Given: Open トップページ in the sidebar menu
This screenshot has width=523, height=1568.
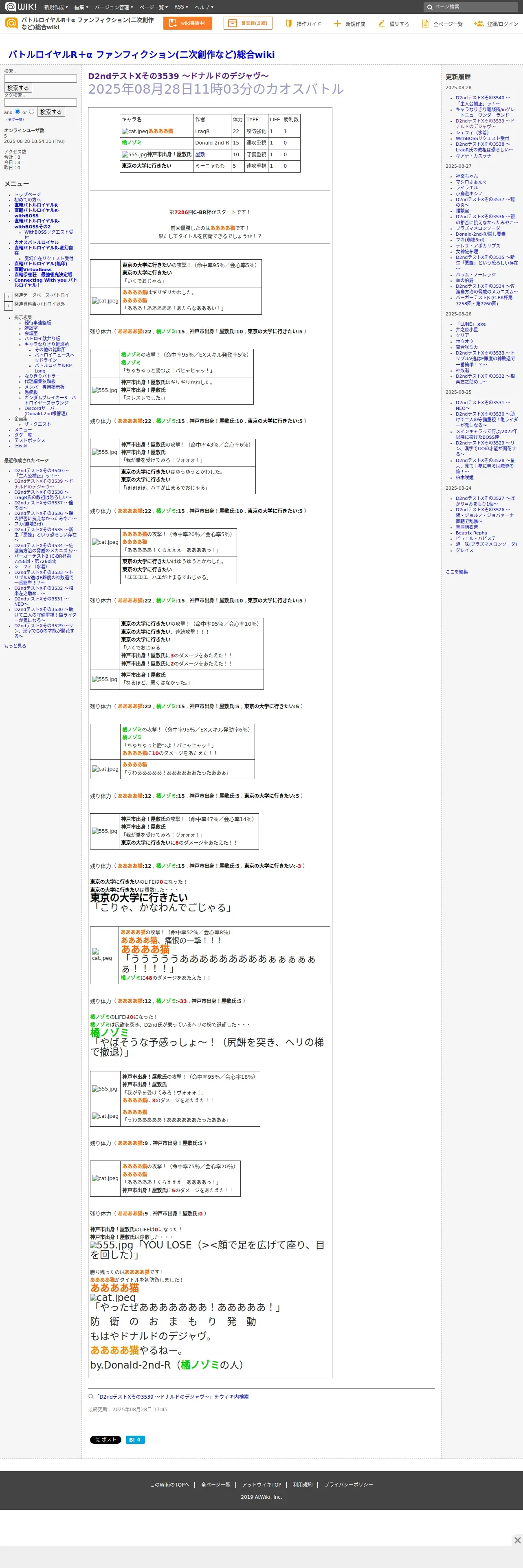Looking at the screenshot, I should [27, 195].
